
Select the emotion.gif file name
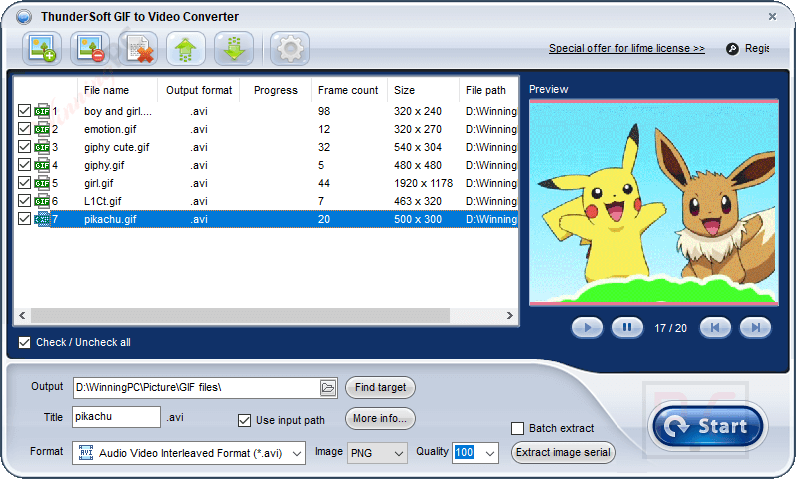pos(110,129)
